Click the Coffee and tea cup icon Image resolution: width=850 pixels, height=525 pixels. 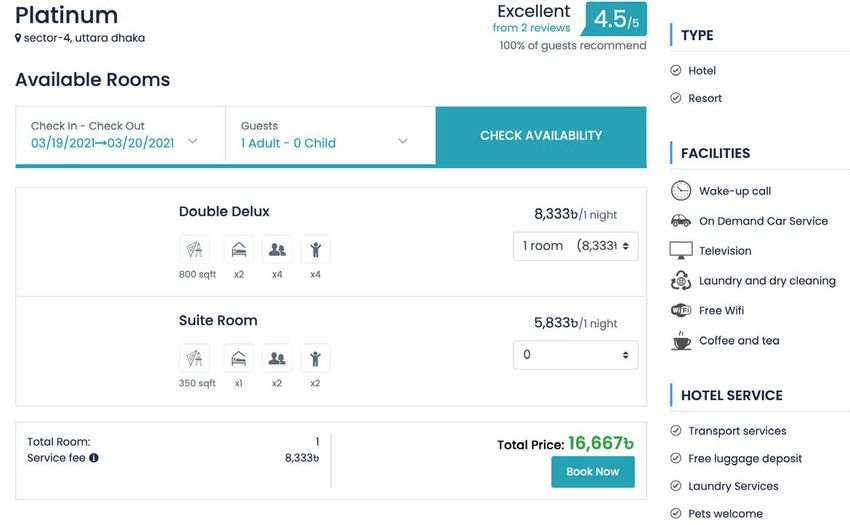[681, 341]
